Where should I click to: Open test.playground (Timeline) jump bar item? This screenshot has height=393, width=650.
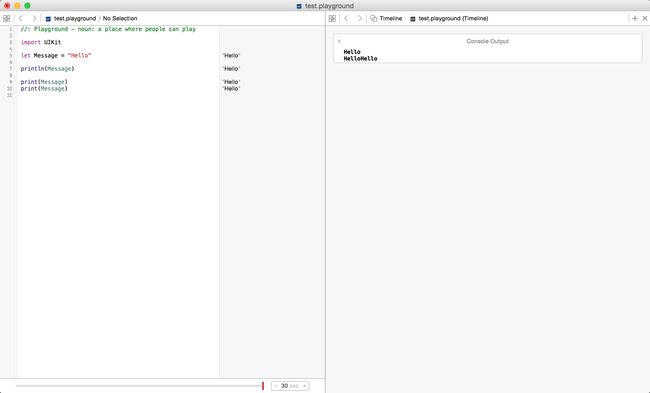tap(453, 19)
